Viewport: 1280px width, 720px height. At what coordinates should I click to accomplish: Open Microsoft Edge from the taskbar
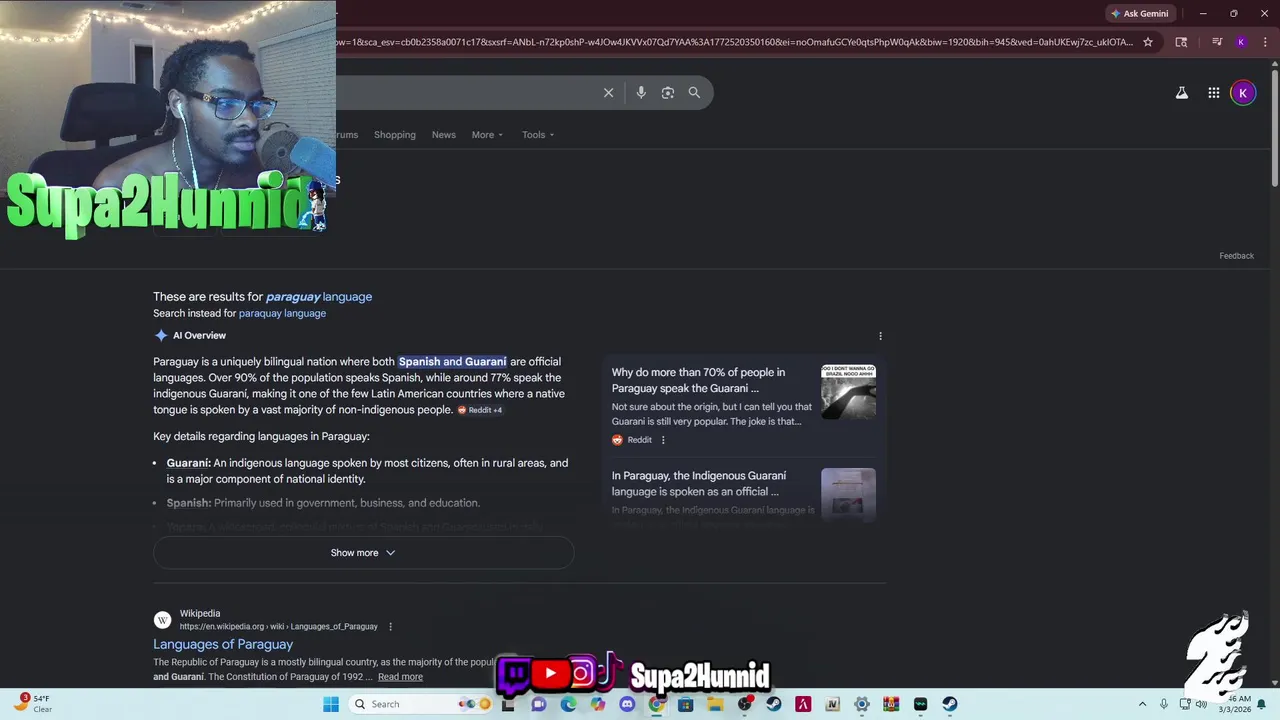568,704
